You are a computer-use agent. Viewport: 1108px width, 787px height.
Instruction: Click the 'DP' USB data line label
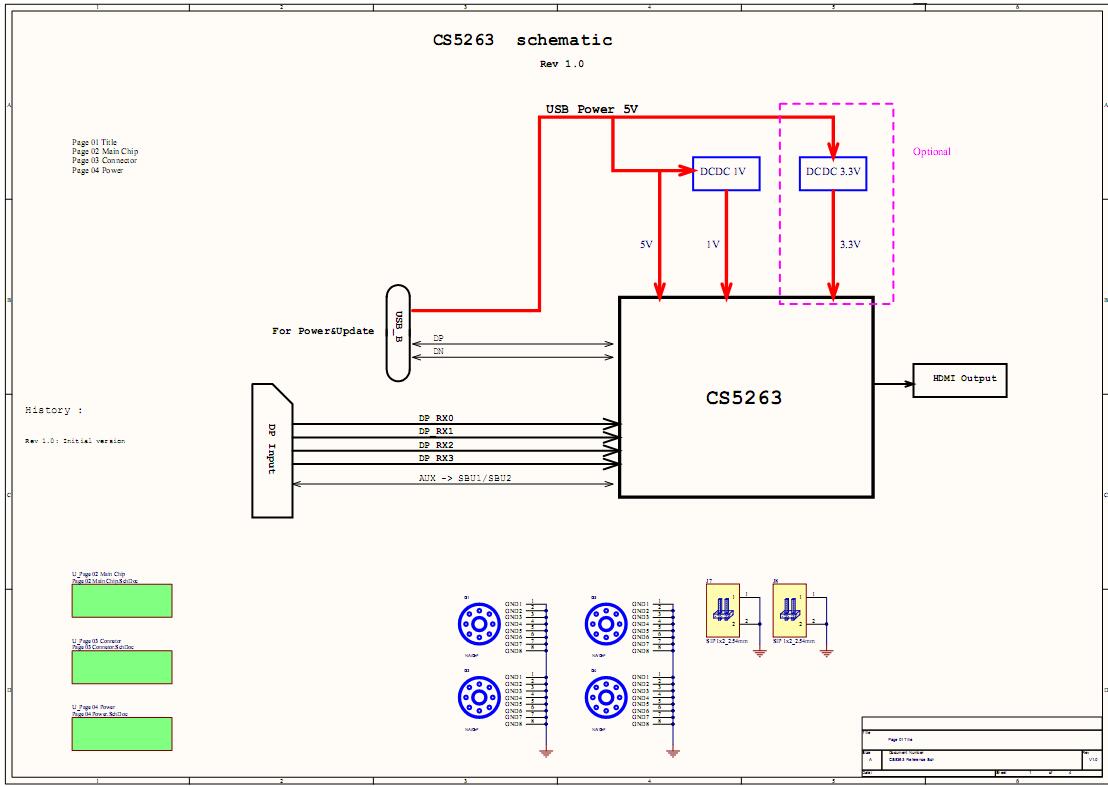(438, 339)
